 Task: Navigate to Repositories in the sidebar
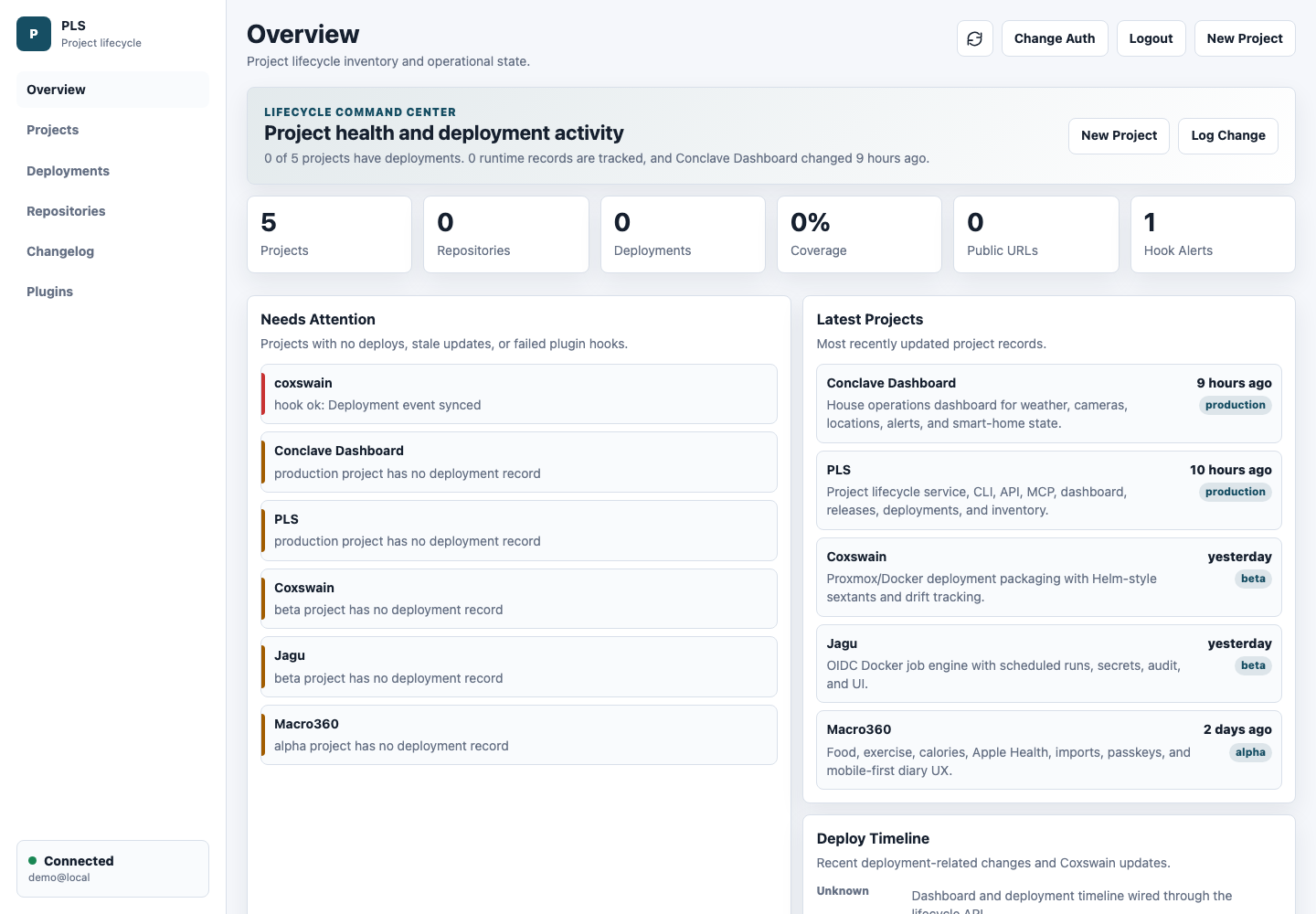[112, 211]
